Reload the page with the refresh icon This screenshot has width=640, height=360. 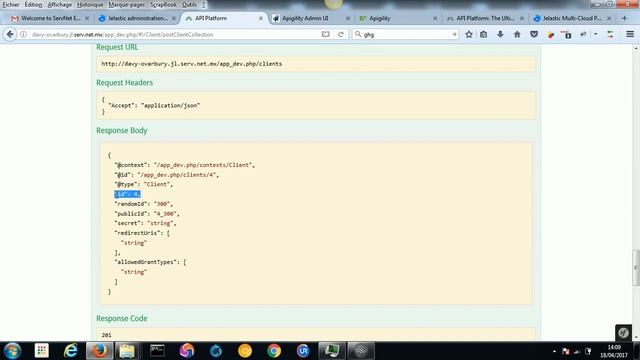click(x=340, y=35)
